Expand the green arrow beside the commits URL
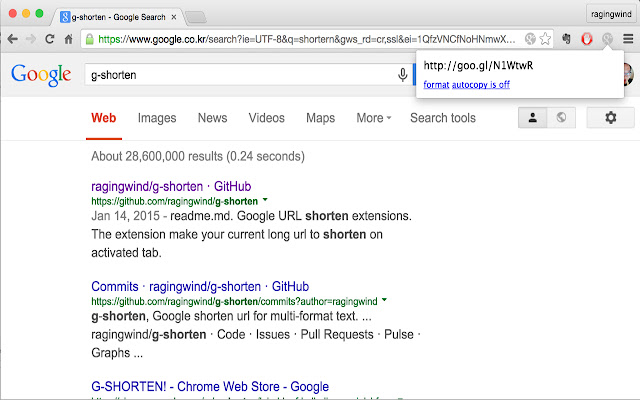This screenshot has width=640, height=400. pos(384,300)
